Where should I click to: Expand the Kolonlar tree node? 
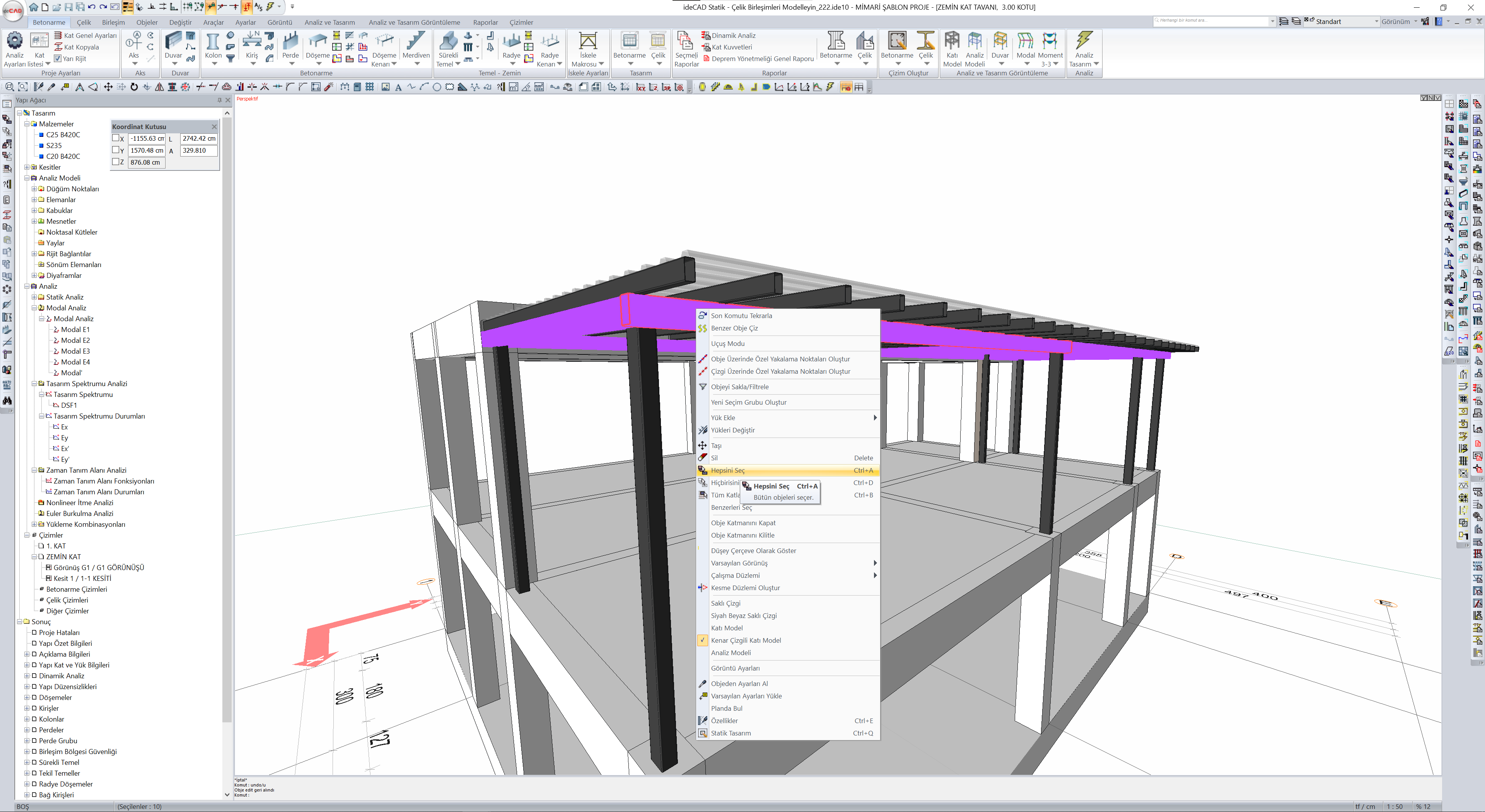click(27, 719)
